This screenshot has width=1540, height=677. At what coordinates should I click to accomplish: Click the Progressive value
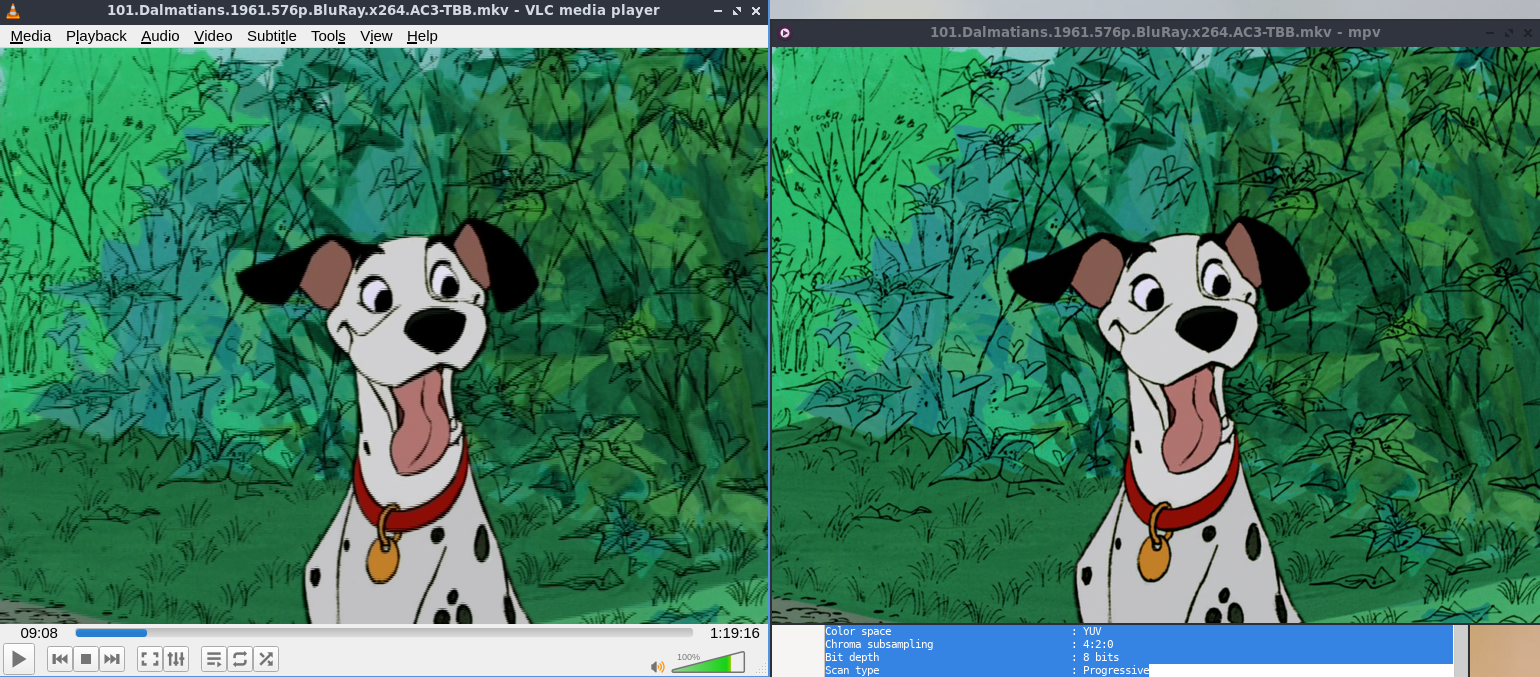coord(1116,671)
